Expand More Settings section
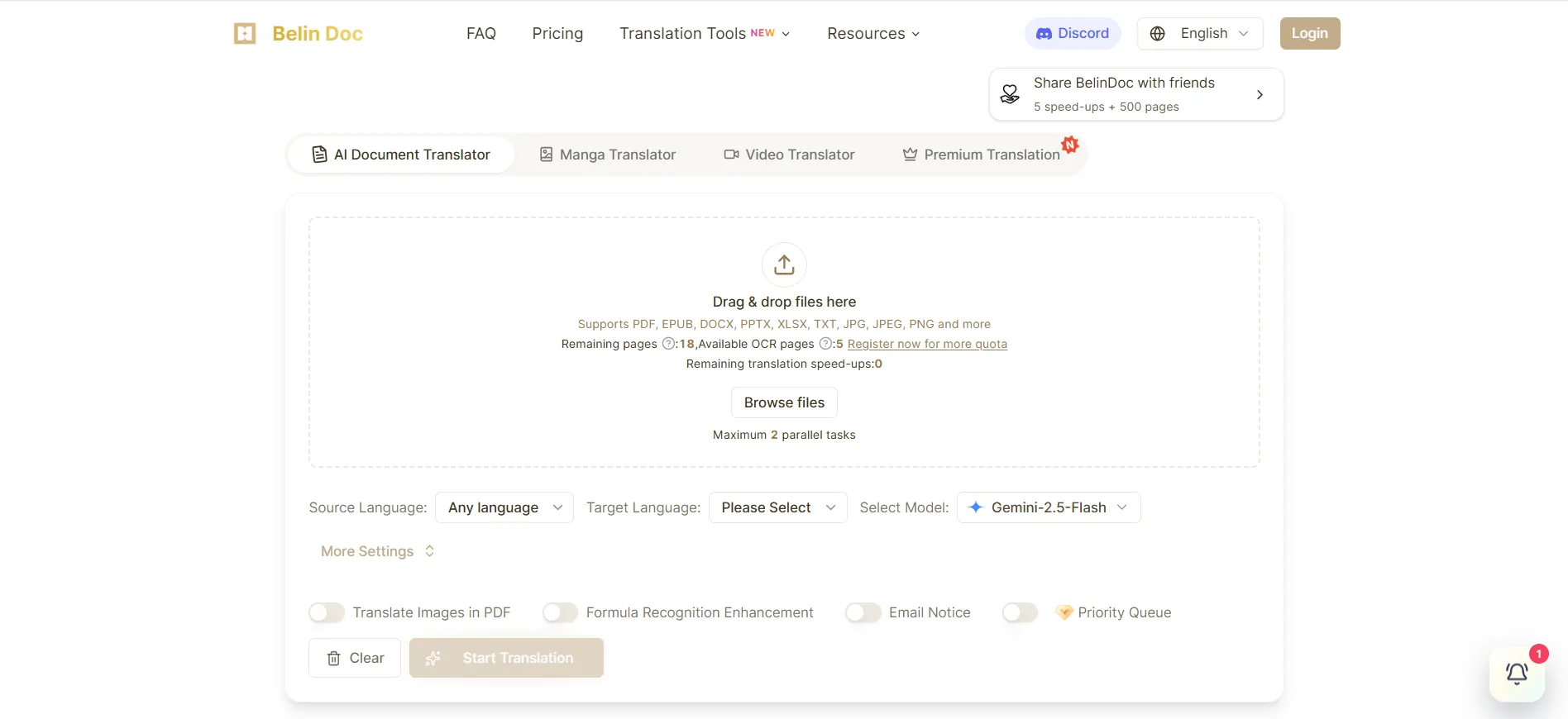Image resolution: width=1568 pixels, height=719 pixels. [377, 551]
